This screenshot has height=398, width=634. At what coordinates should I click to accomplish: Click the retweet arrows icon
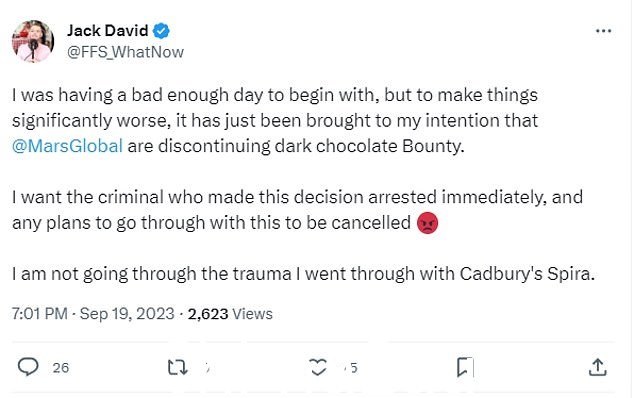coord(178,367)
